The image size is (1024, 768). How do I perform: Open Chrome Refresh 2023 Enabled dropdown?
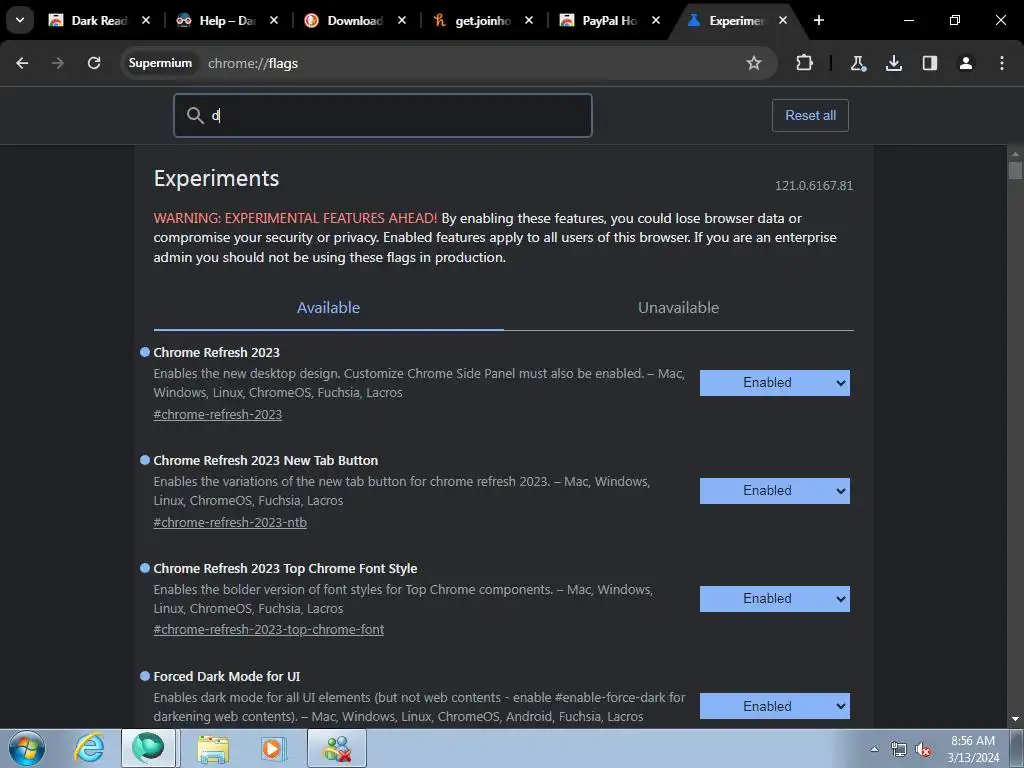click(x=775, y=383)
